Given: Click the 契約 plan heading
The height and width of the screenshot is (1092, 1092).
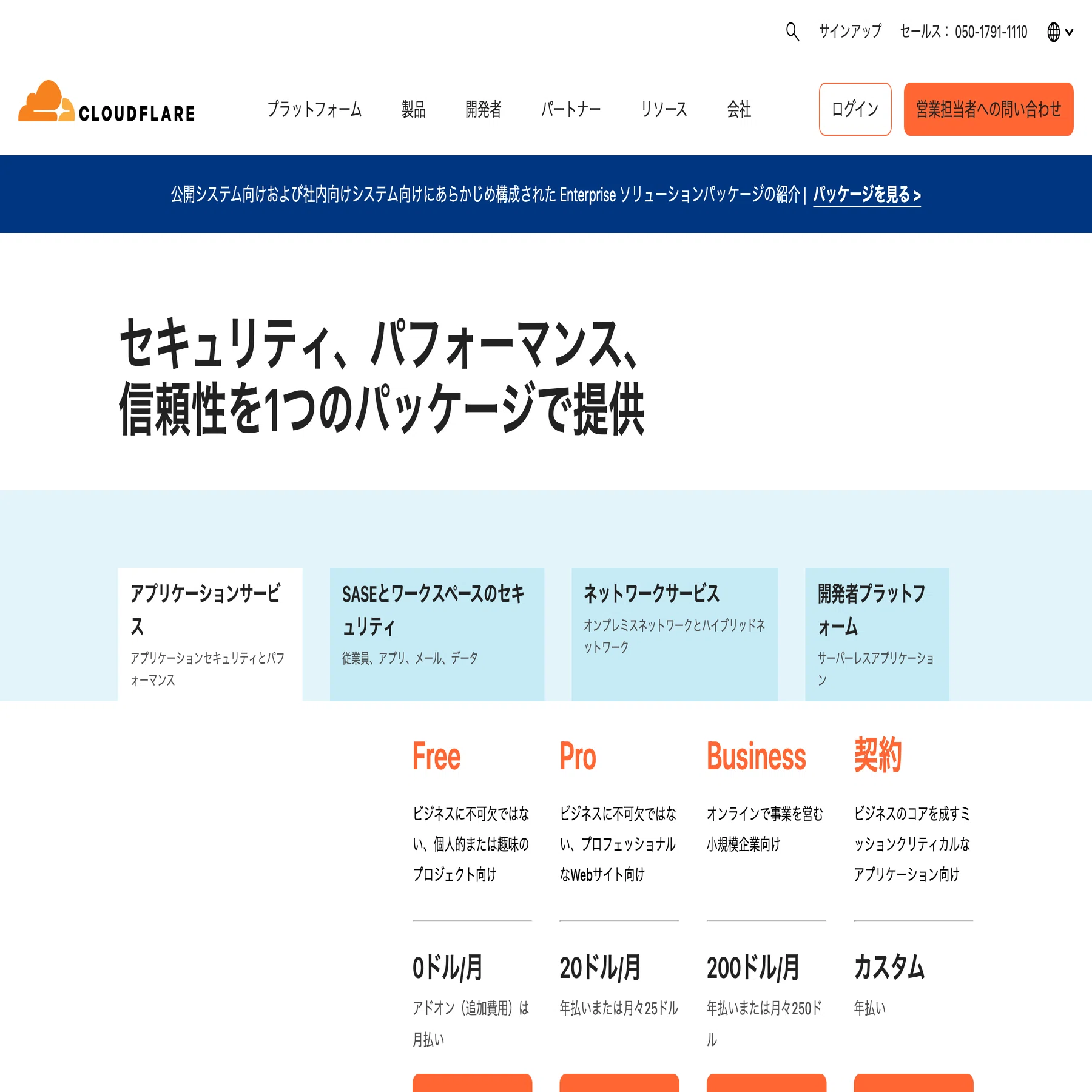Looking at the screenshot, I should pos(878,755).
